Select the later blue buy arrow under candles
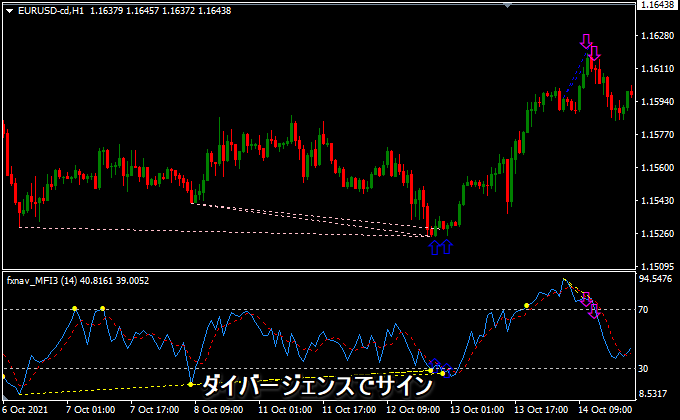 coord(446,246)
